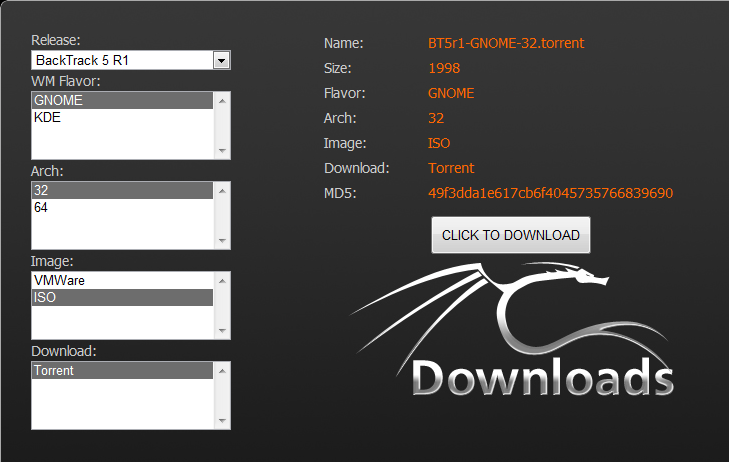
Task: Click the orange Flavor value GNOME
Action: [x=451, y=93]
